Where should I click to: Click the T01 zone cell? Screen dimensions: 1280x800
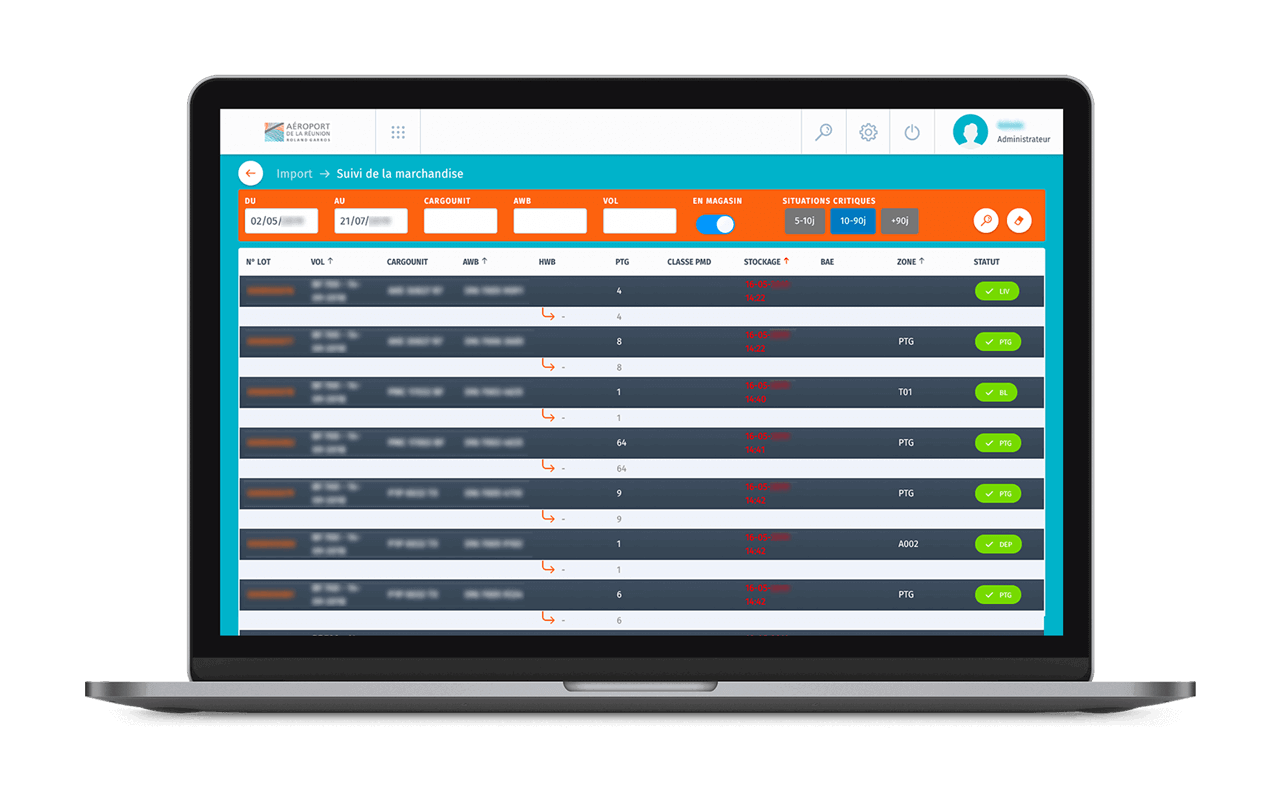pyautogui.click(x=905, y=392)
